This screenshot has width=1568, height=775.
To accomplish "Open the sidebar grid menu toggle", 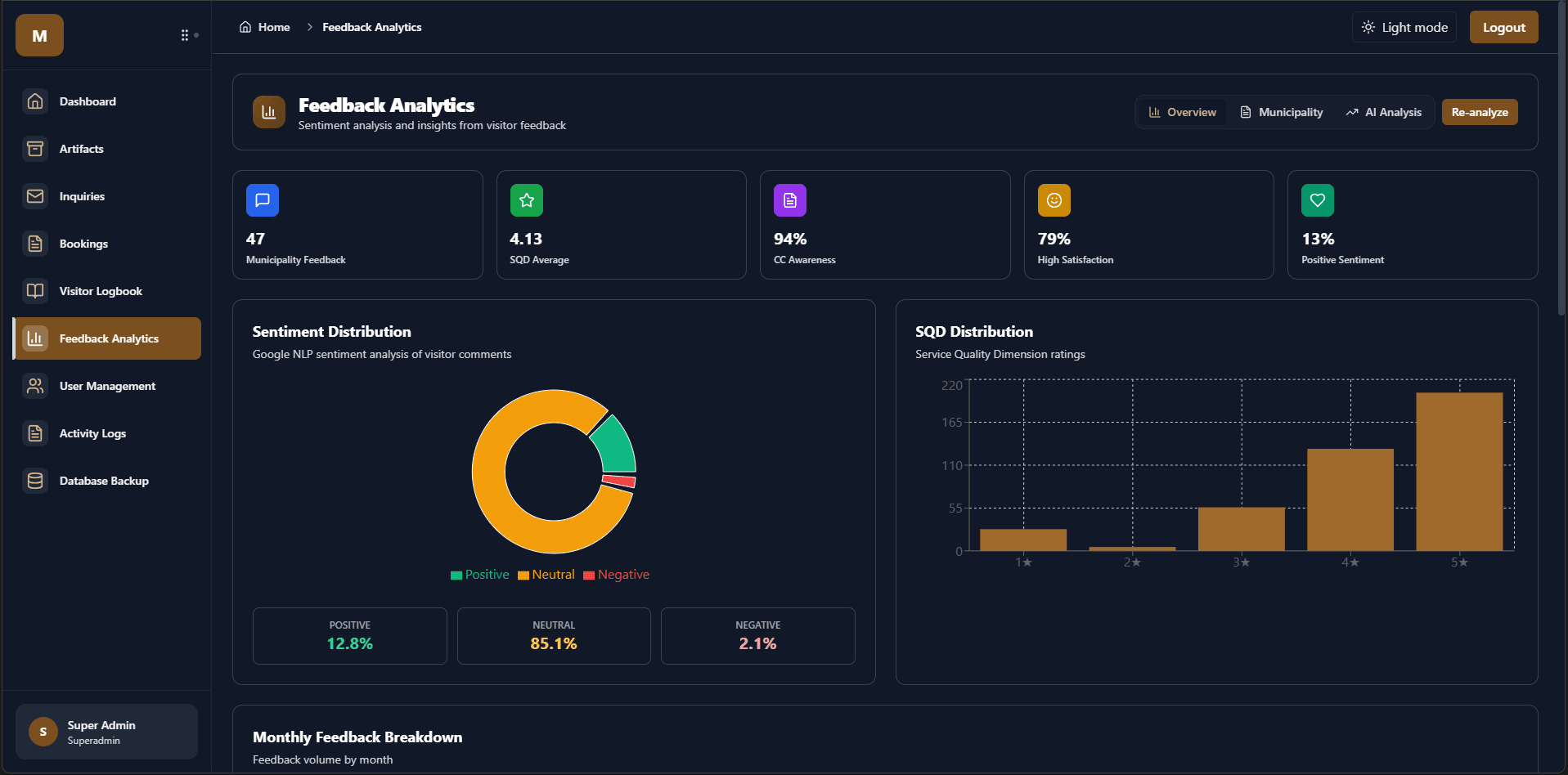I will point(186,34).
